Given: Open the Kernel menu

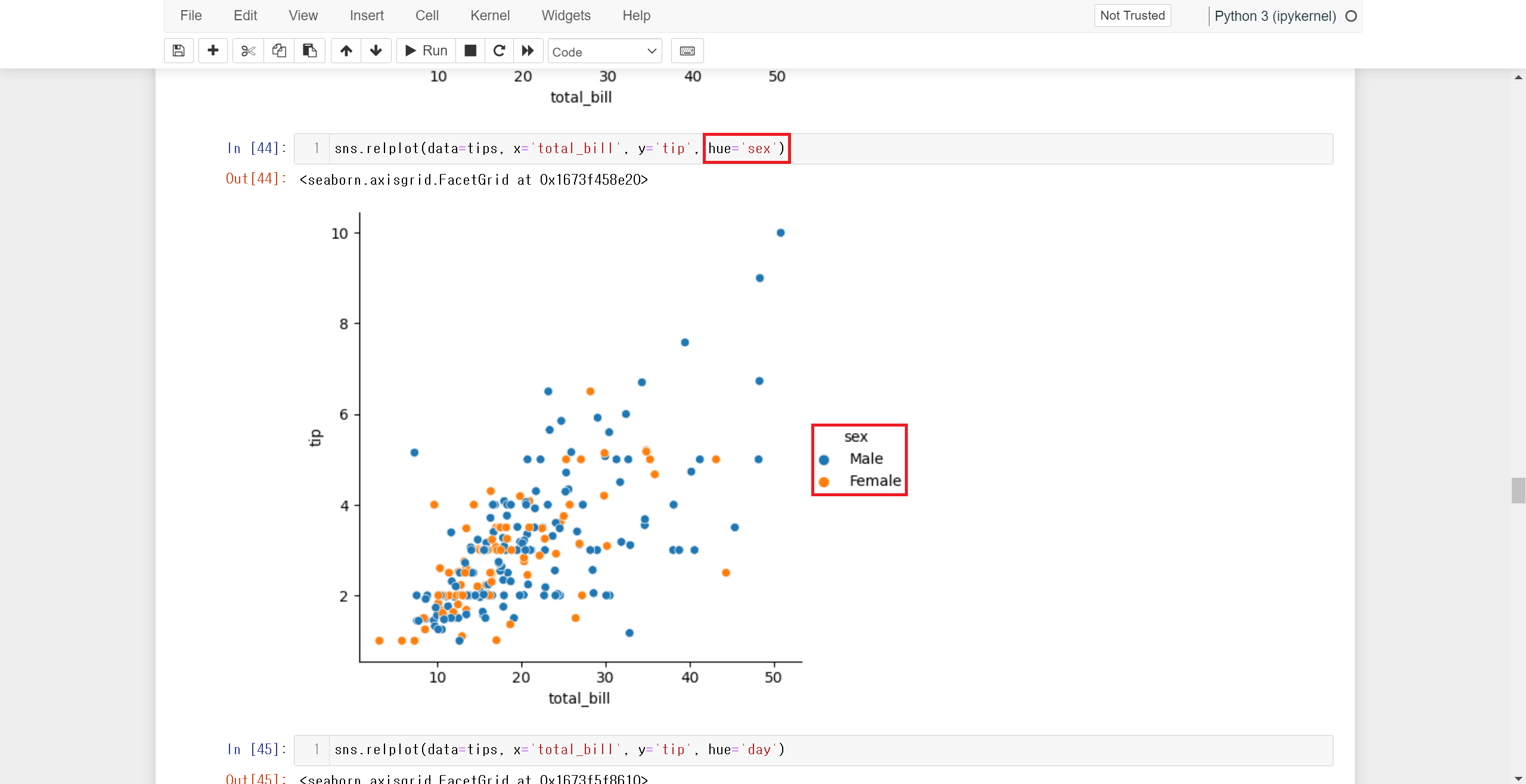Looking at the screenshot, I should [489, 15].
